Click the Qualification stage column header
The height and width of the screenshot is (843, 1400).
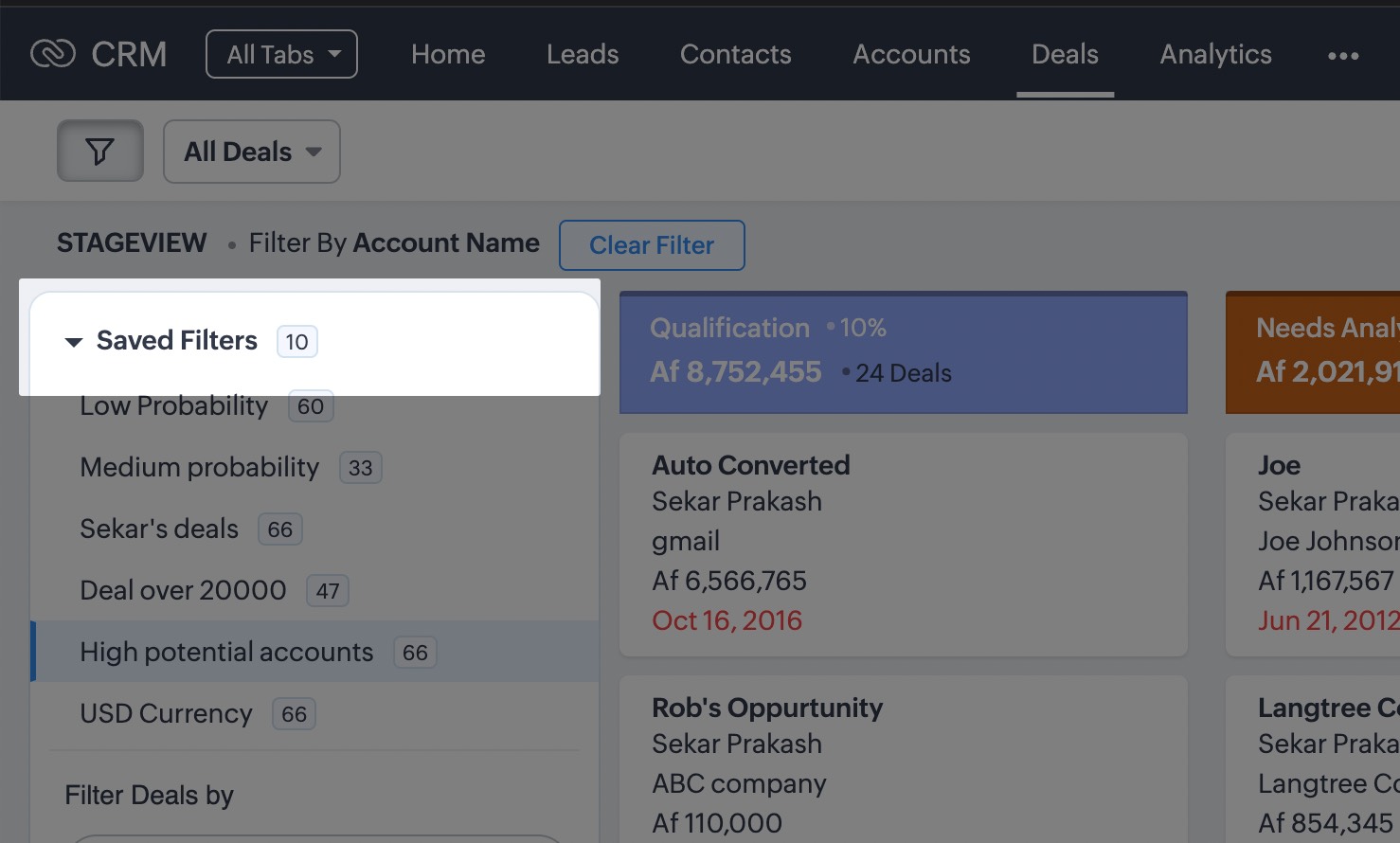[x=903, y=352]
